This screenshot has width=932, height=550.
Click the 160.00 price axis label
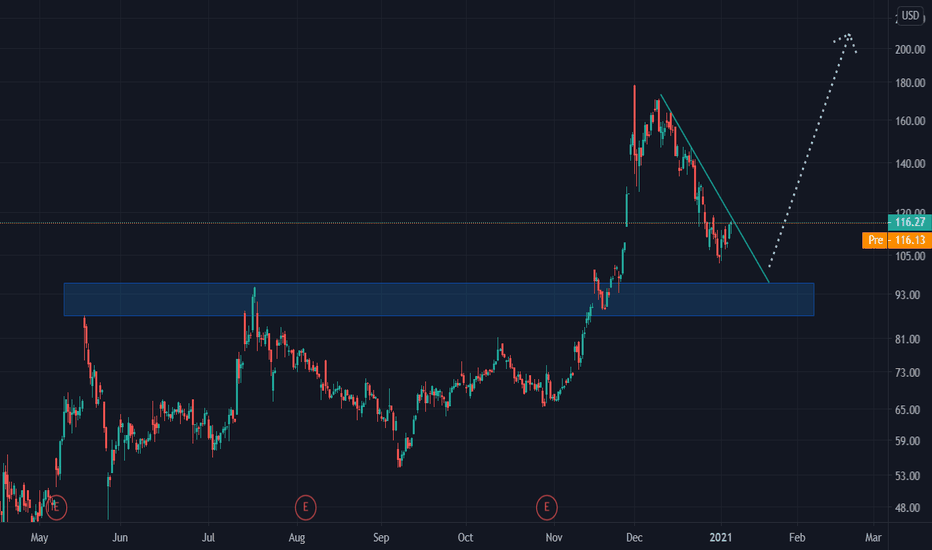point(910,121)
